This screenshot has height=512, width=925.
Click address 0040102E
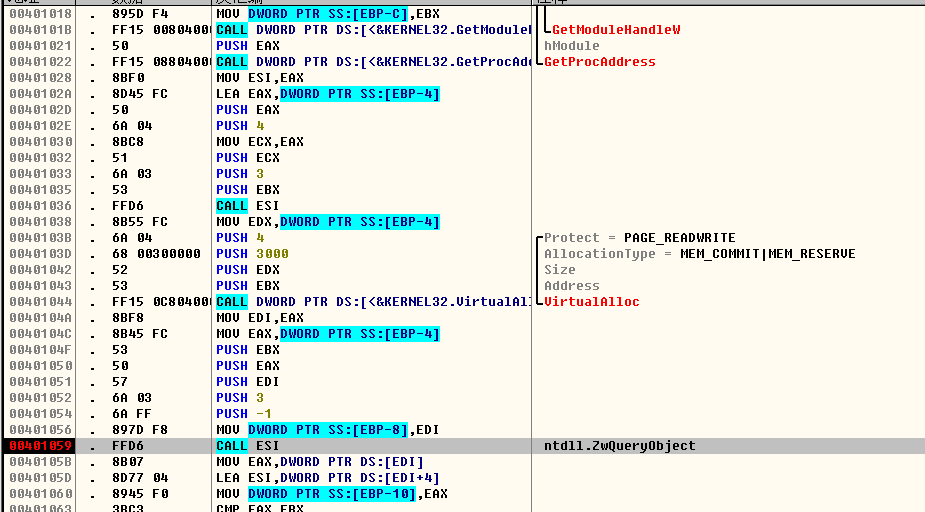(x=40, y=126)
